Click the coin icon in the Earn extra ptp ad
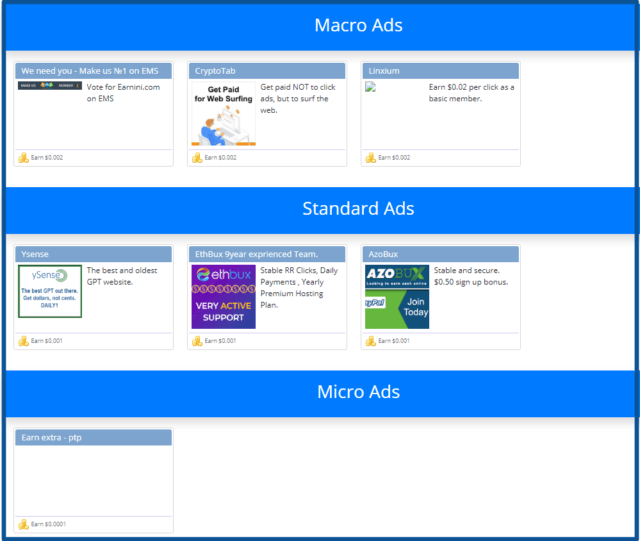Viewport: 640px width, 541px height. [x=23, y=524]
